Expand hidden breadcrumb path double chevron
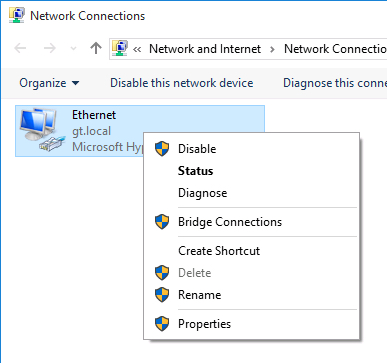The image size is (387, 363). tap(137, 49)
